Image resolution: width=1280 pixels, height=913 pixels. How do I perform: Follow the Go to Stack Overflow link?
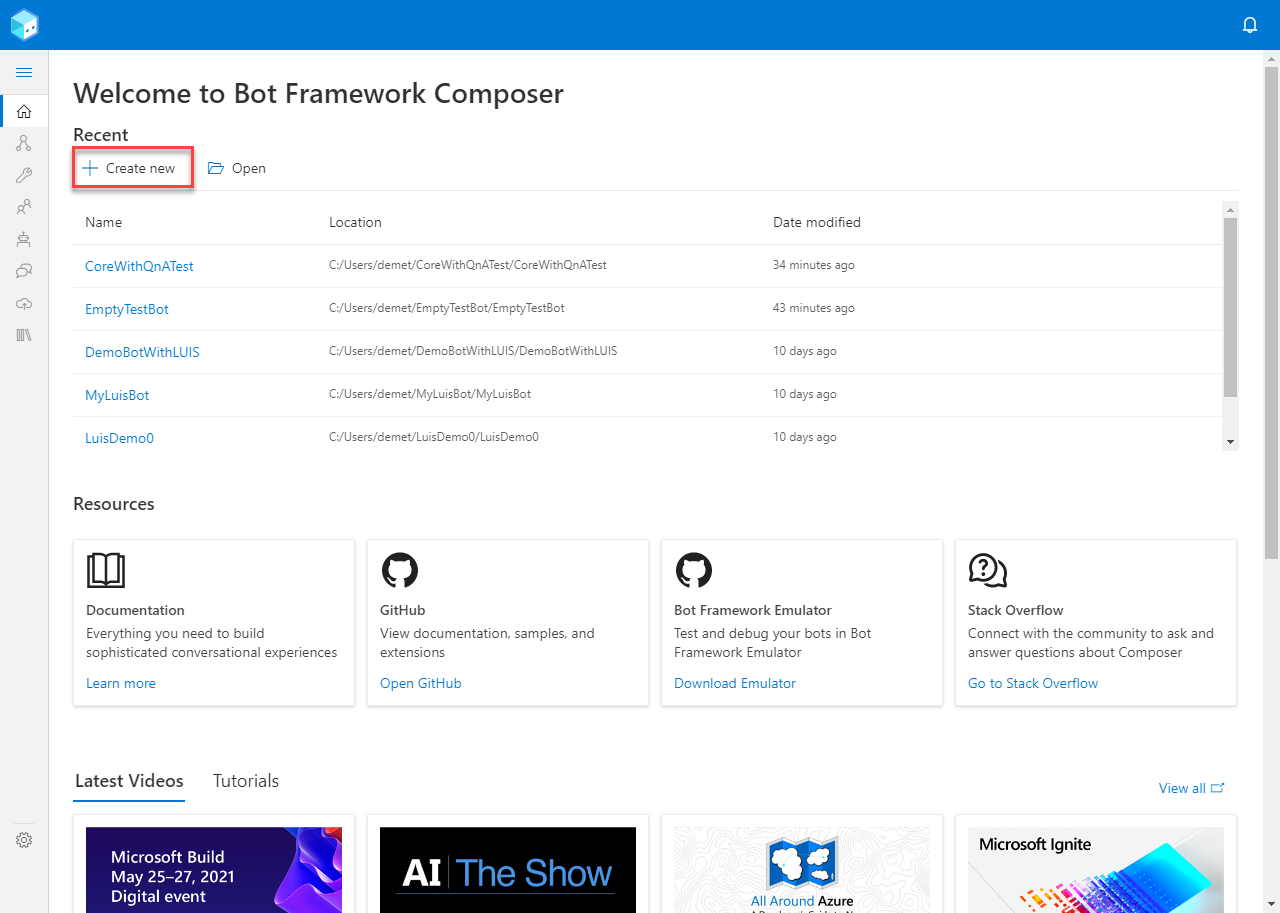1033,683
